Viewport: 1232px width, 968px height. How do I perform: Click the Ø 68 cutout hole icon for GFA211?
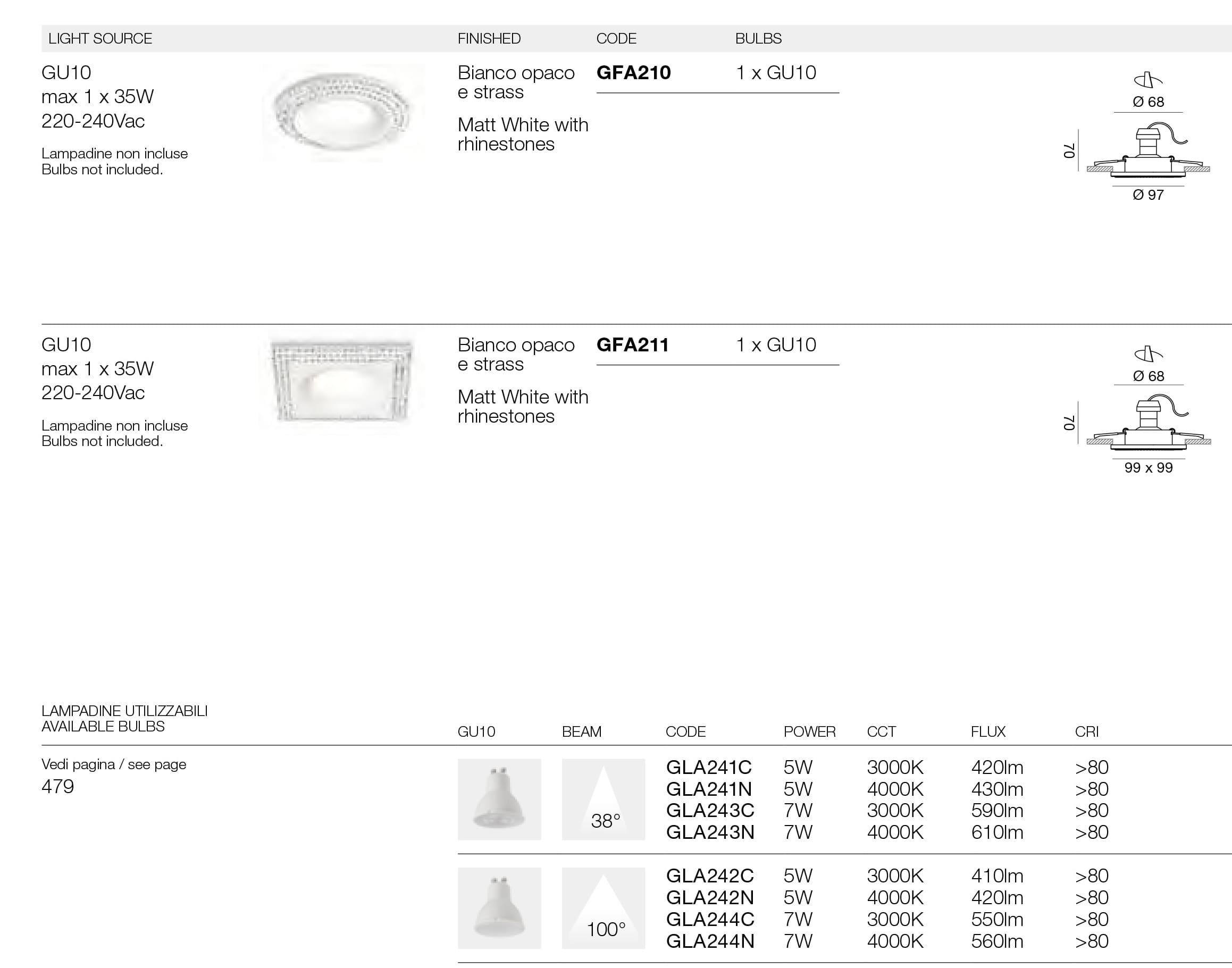(1148, 354)
